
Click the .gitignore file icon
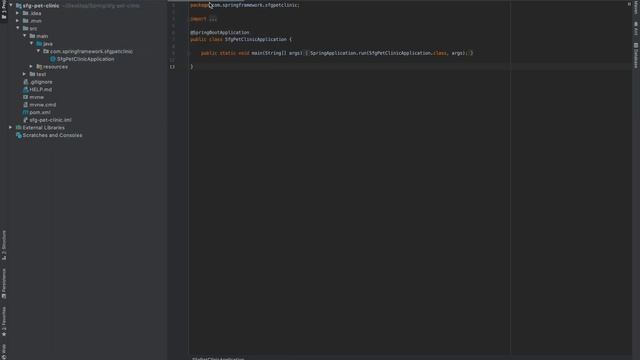tap(26, 82)
